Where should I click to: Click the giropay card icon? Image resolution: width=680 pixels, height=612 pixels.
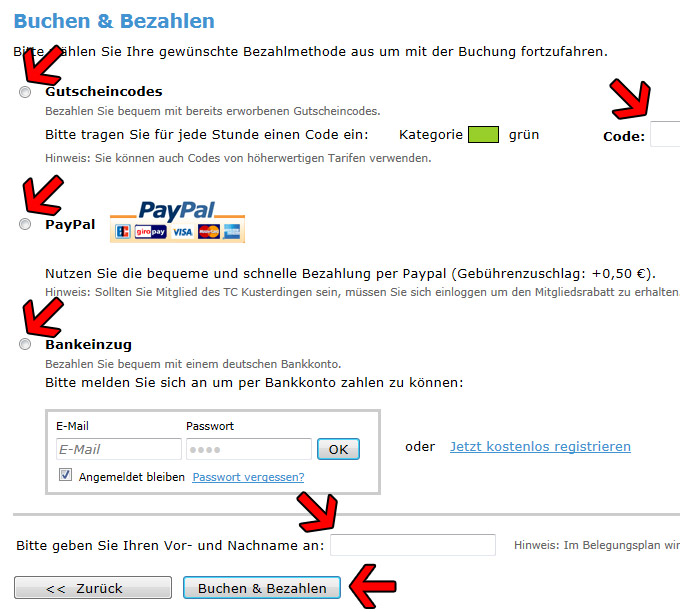click(x=150, y=232)
